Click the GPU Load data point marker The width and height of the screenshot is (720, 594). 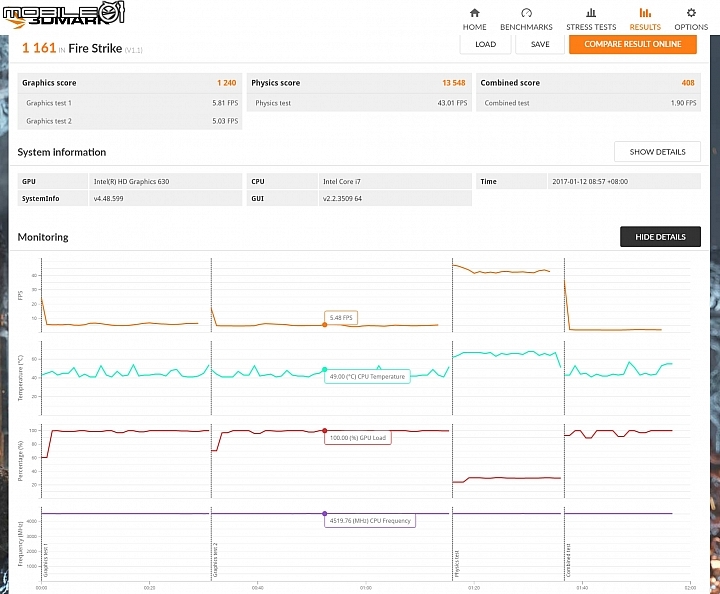pyautogui.click(x=325, y=431)
